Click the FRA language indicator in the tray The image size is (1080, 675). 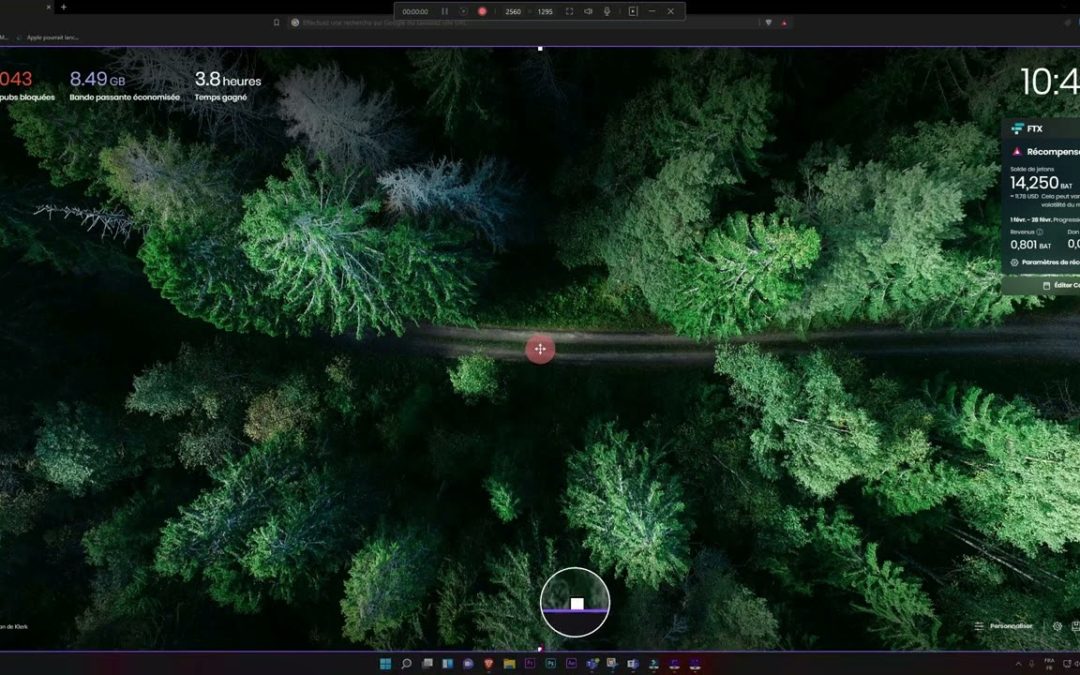(x=1049, y=664)
